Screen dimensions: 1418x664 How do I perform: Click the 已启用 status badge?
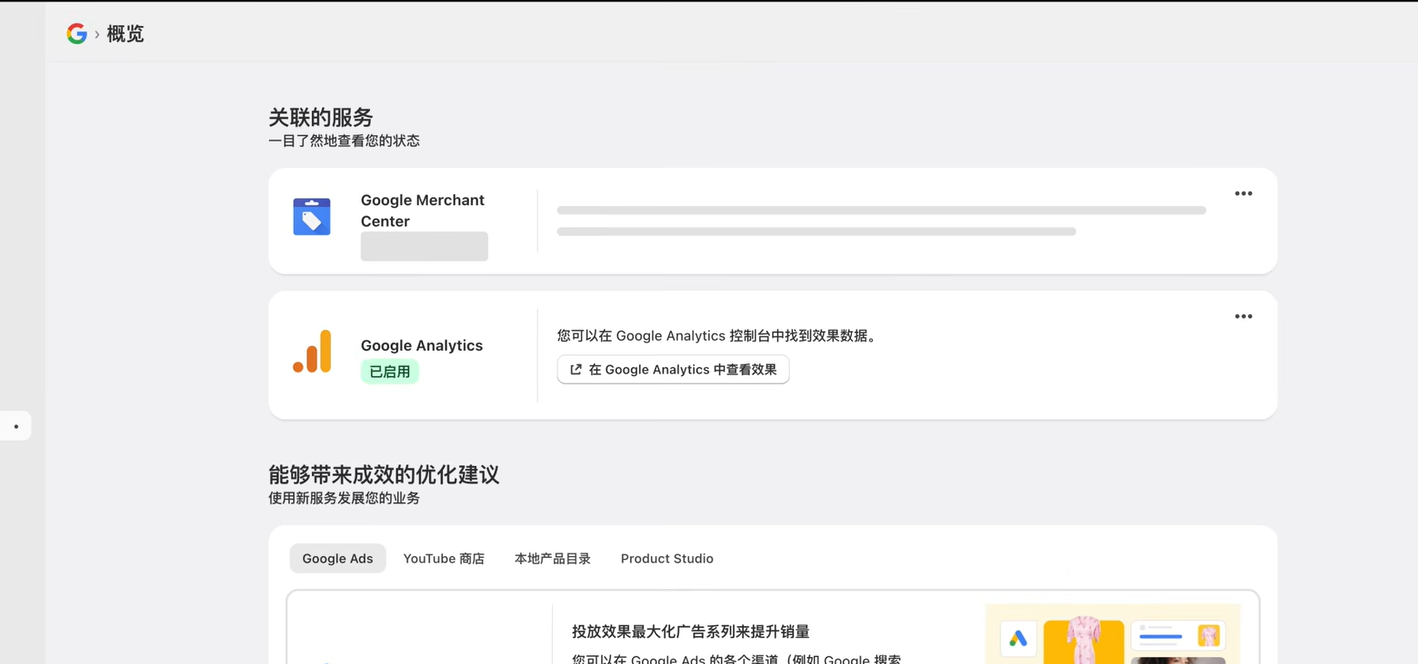[390, 371]
